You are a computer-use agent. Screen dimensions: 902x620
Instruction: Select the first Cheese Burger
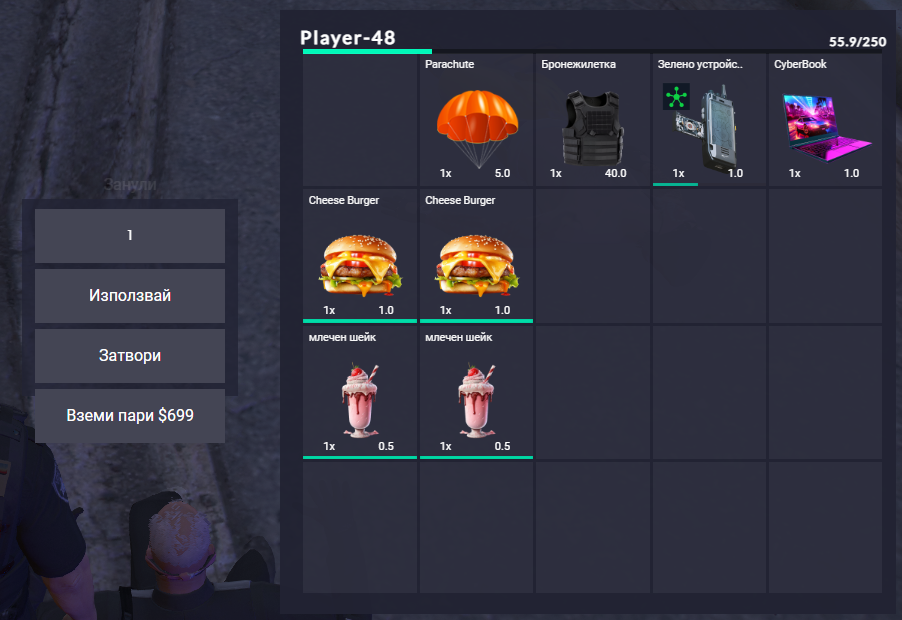360,256
